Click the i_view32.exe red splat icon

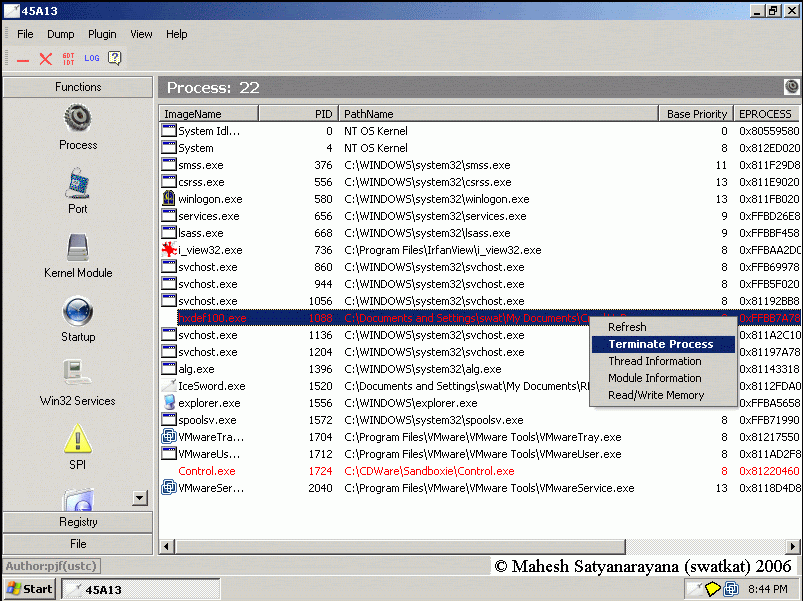click(168, 249)
